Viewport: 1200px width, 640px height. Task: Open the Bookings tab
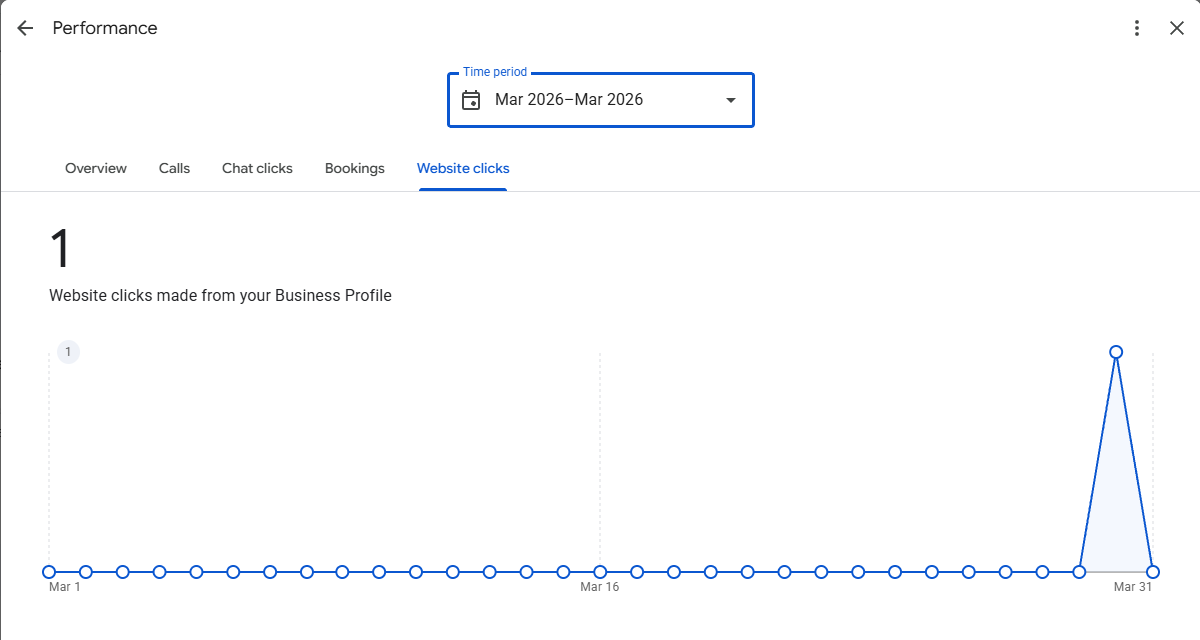[x=355, y=168]
